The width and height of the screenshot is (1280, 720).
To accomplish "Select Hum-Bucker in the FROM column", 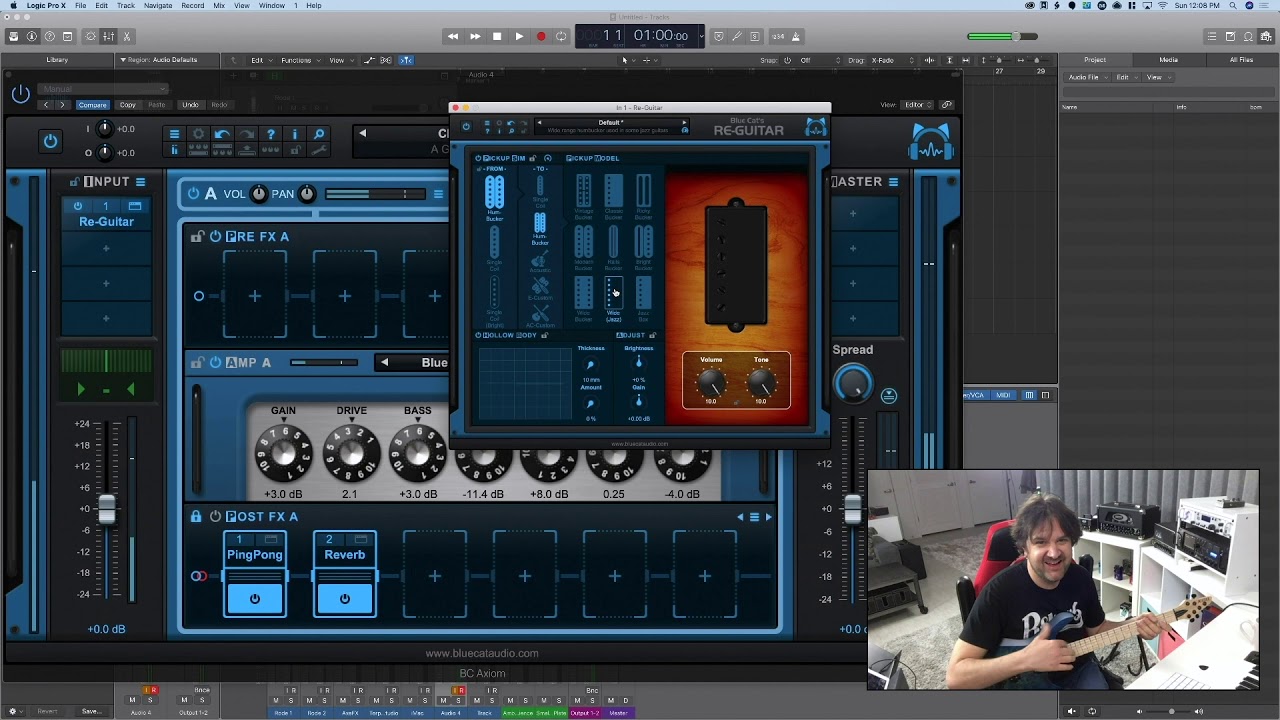I will [x=494, y=197].
